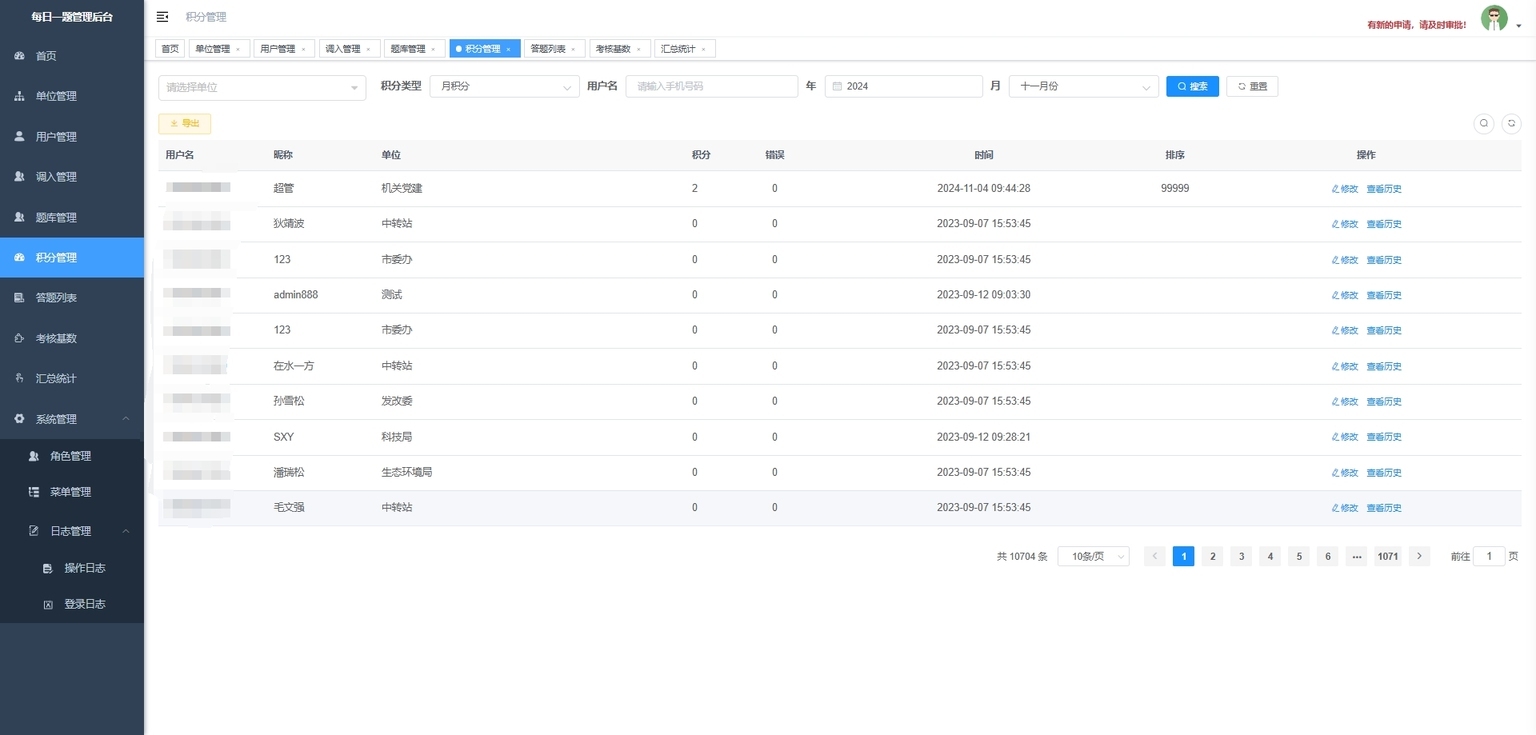Open 操作日志 under 日志管理

tap(85, 568)
